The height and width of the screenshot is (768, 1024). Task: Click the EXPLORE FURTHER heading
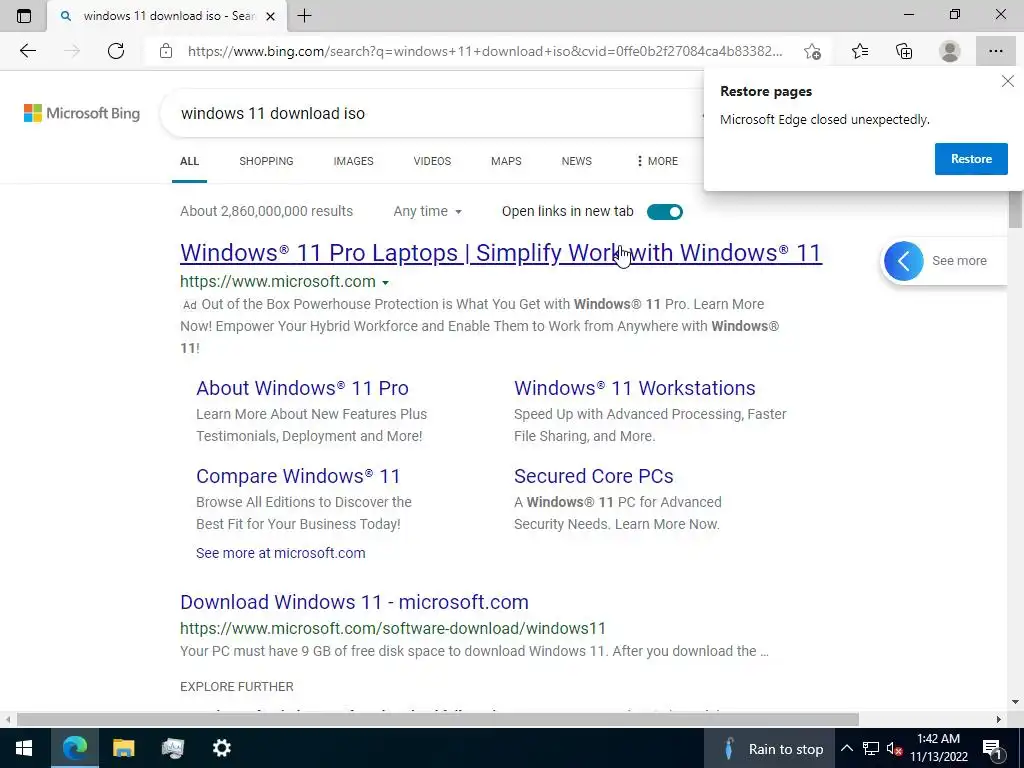236,687
